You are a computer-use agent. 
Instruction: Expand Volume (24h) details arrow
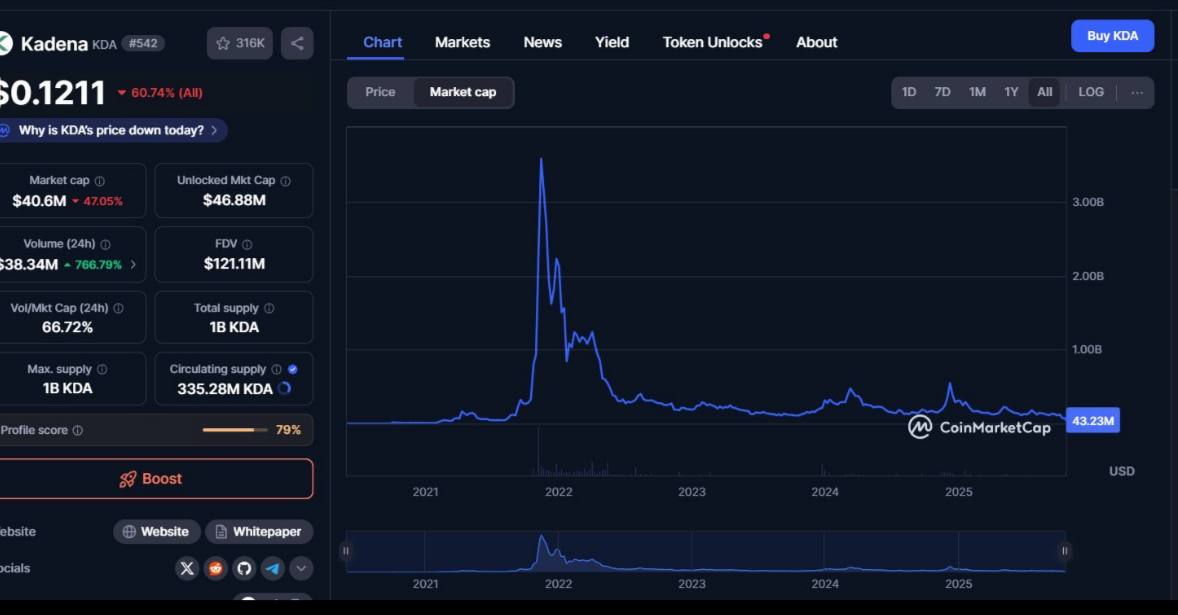[133, 264]
